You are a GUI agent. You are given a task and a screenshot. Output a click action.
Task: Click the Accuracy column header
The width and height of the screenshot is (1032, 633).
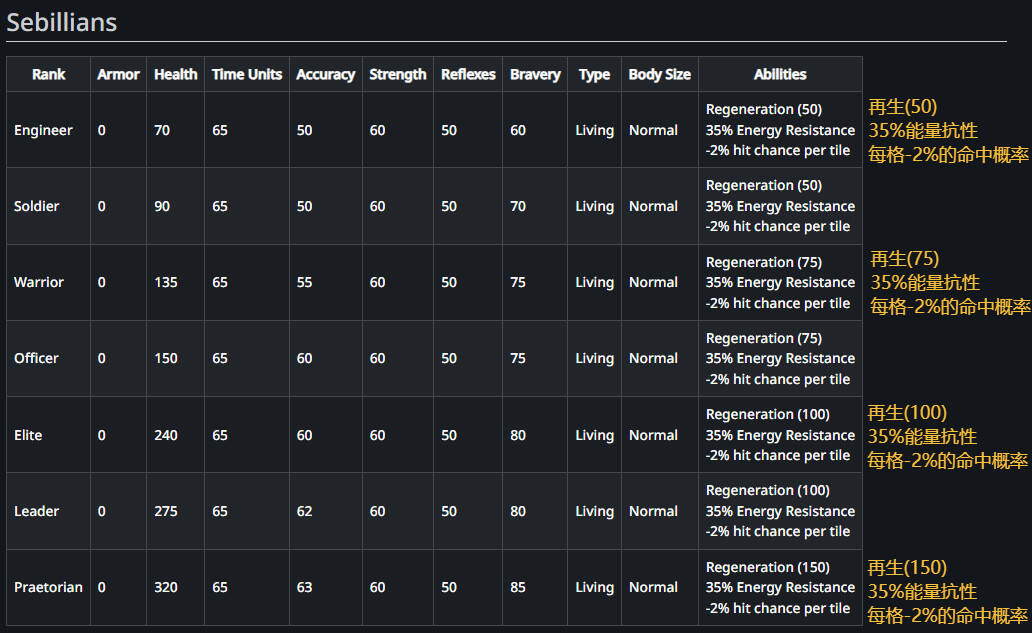pyautogui.click(x=325, y=74)
